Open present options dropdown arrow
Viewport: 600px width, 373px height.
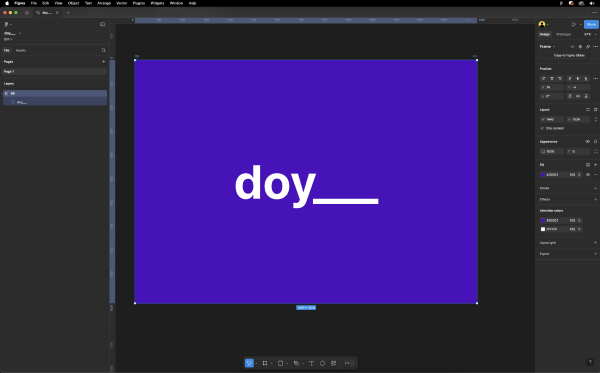580,24
